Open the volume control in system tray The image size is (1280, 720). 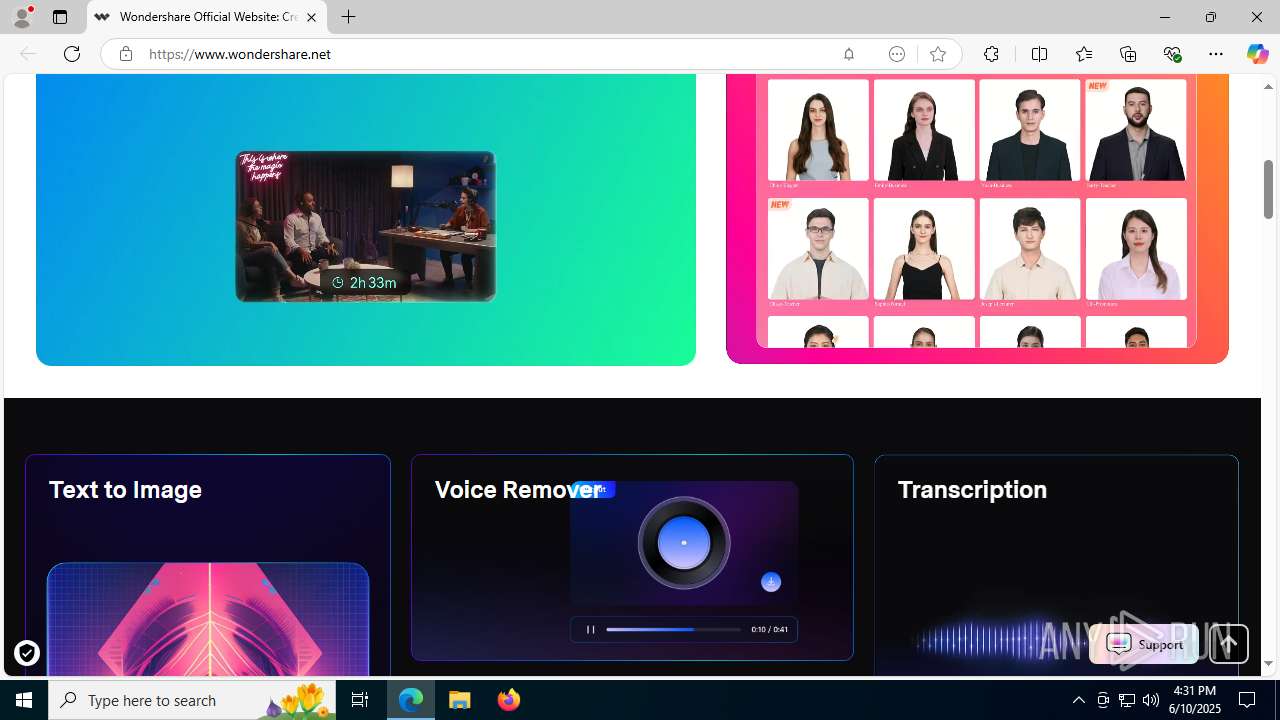(1151, 700)
